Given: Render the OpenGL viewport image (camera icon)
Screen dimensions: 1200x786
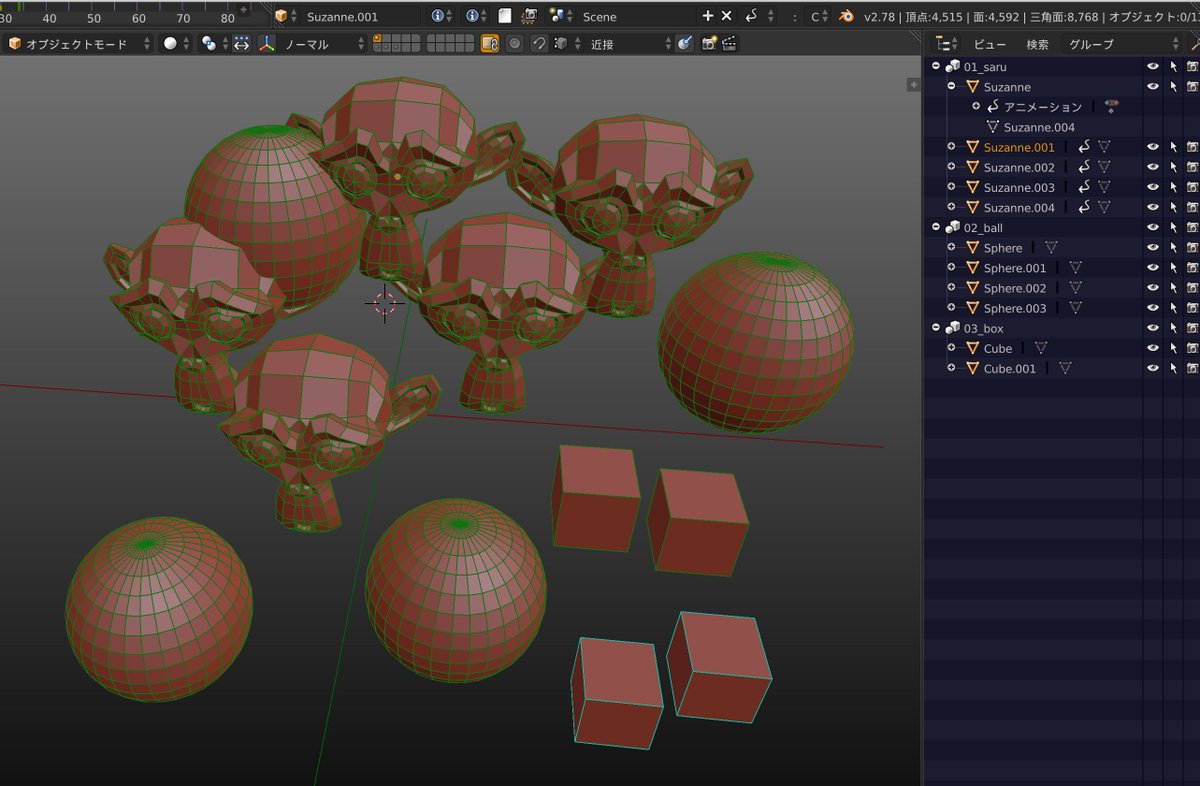Looking at the screenshot, I should click(709, 44).
